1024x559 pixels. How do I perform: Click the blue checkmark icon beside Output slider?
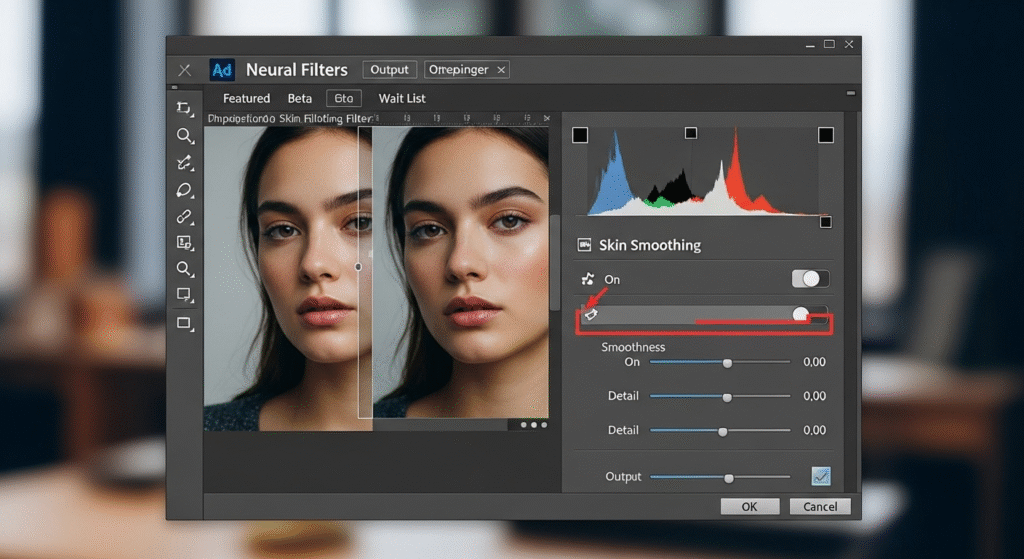tap(821, 476)
